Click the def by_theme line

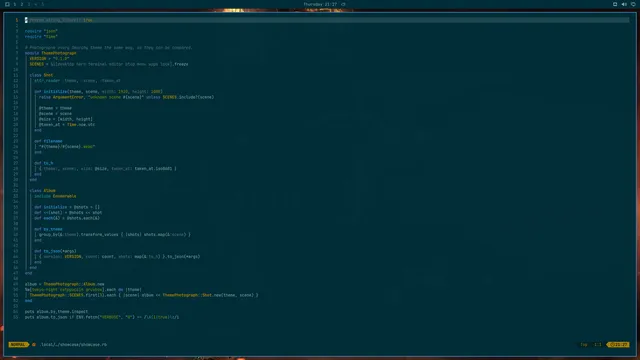coord(48,229)
